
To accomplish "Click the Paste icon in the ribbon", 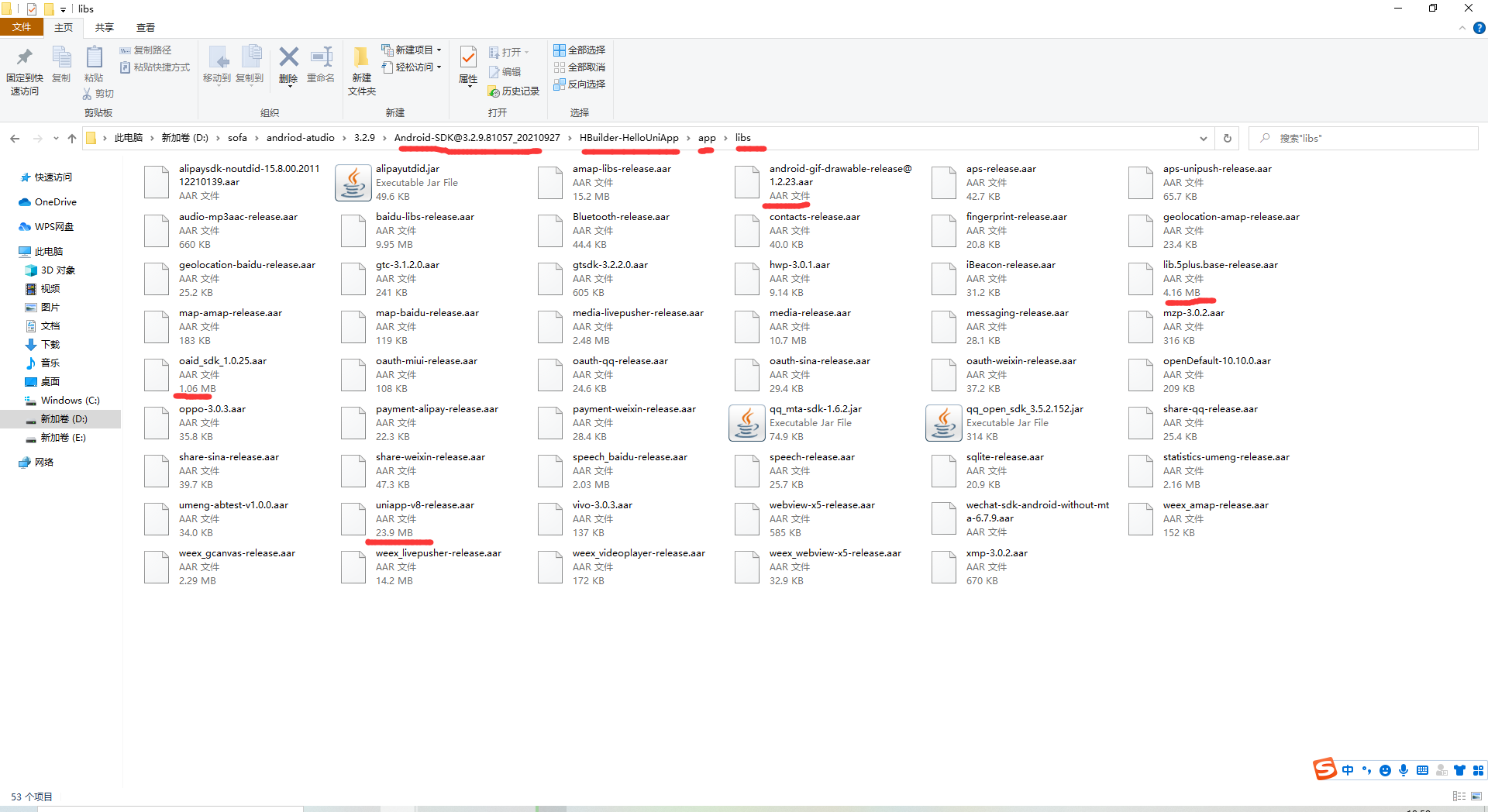I will (94, 58).
